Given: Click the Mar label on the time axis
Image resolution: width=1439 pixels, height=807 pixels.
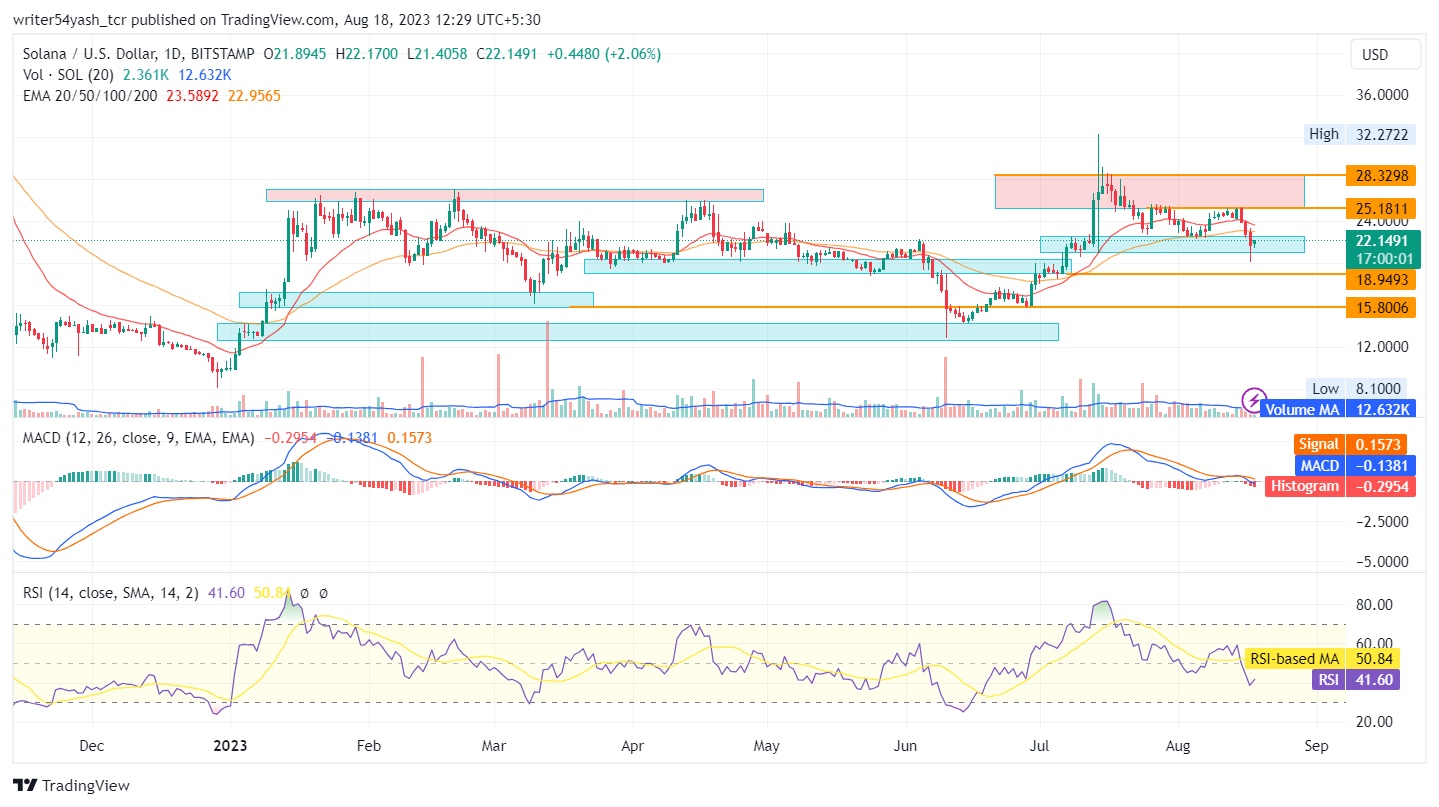Looking at the screenshot, I should (493, 746).
